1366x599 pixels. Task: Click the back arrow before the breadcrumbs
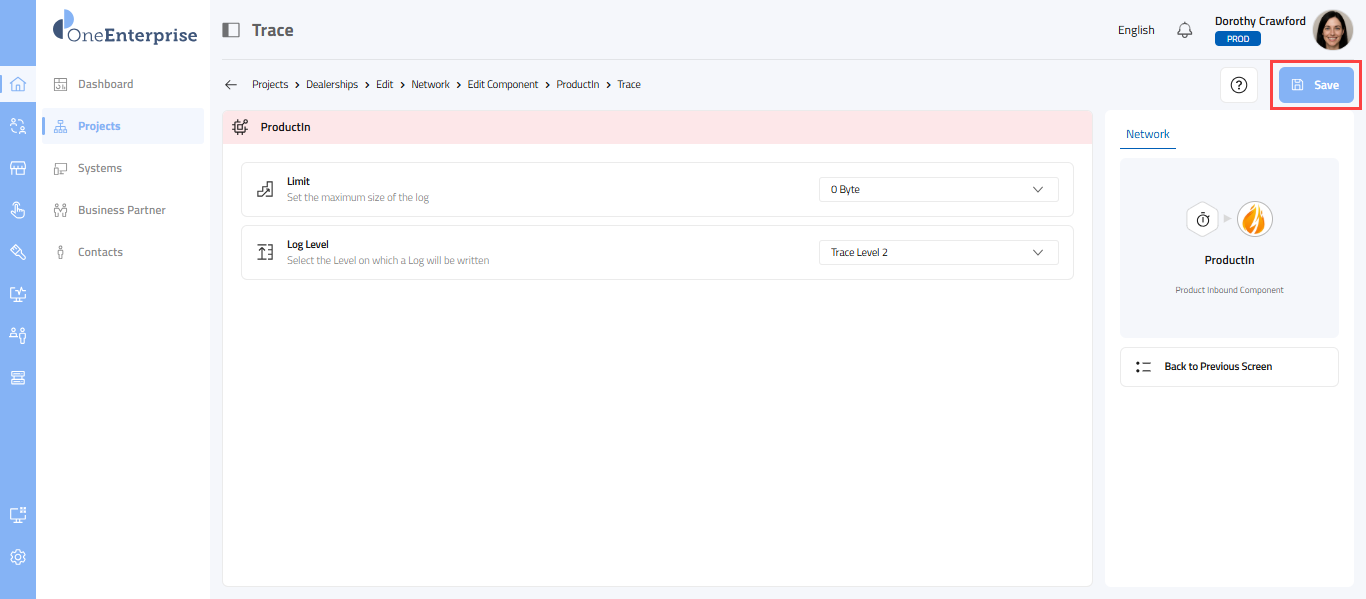(231, 85)
